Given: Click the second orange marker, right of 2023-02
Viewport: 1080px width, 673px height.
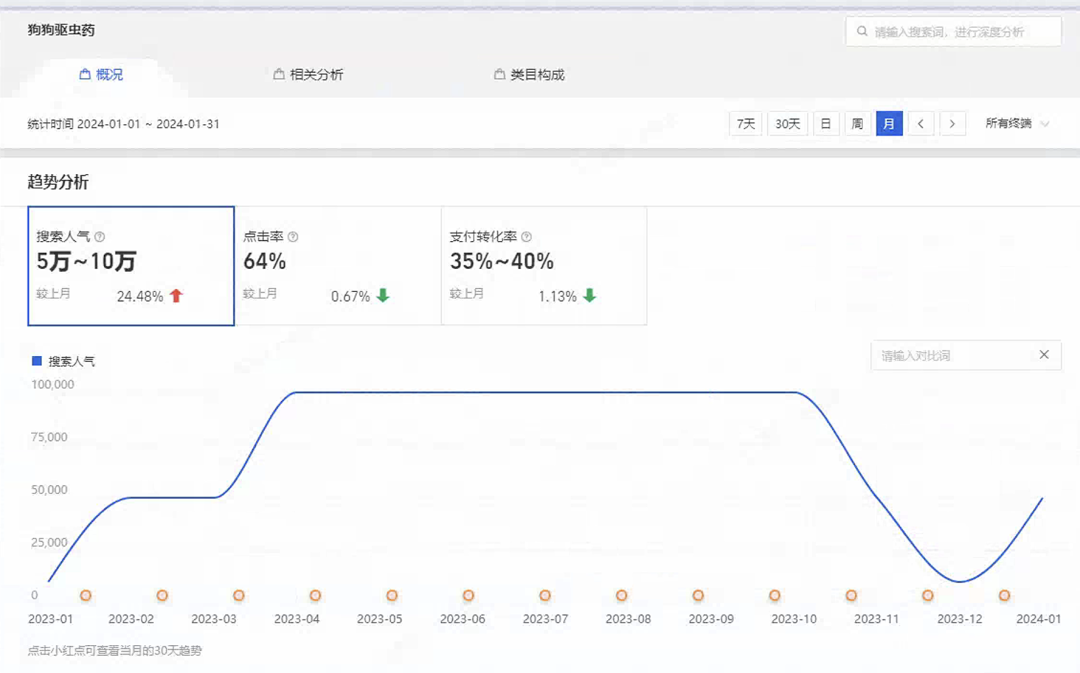Looking at the screenshot, I should pyautogui.click(x=162, y=595).
